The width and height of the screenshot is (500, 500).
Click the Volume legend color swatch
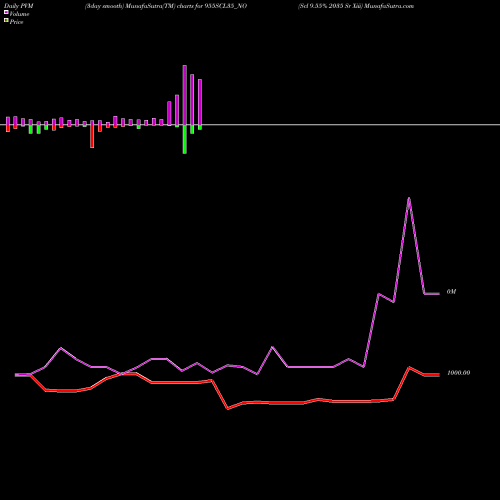(x=6, y=12)
